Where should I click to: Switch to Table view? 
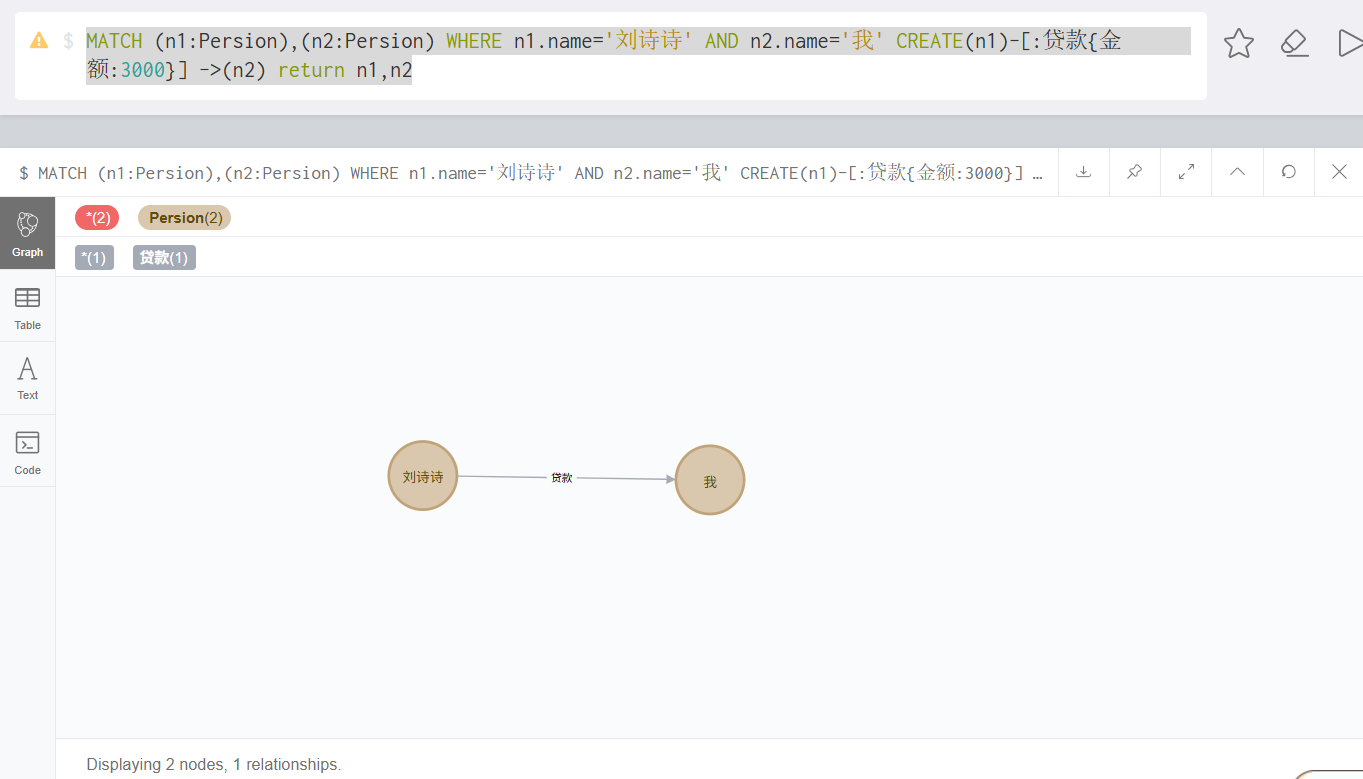(x=28, y=307)
